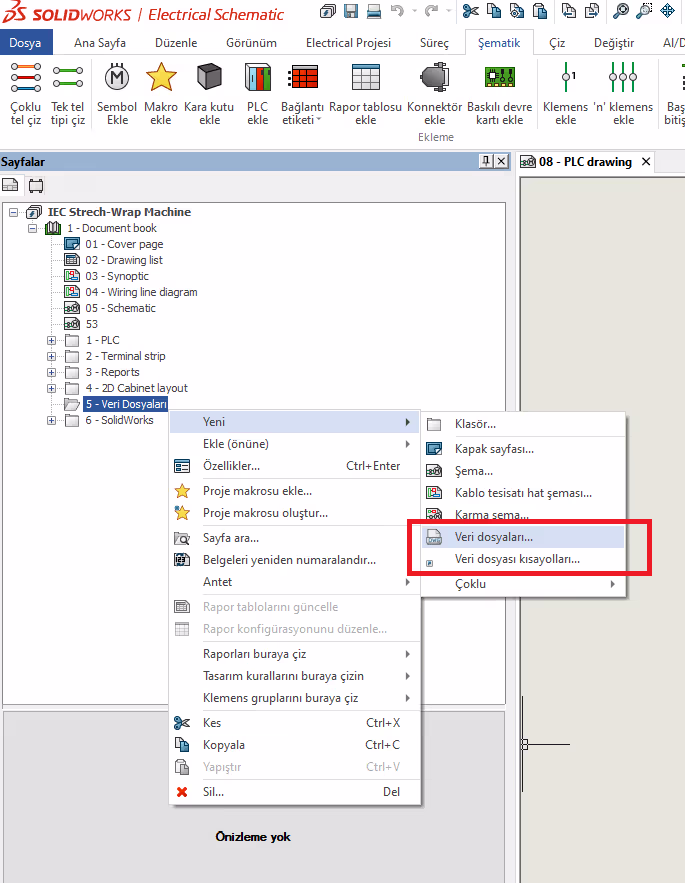685x883 pixels.
Task: Collapse the 1 - Document book node
Action: tap(33, 228)
